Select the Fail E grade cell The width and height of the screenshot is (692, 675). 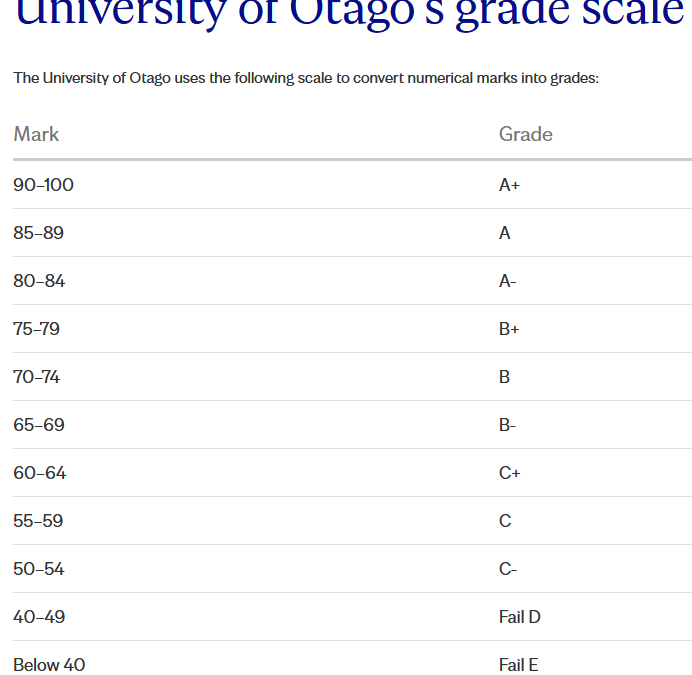coord(518,664)
